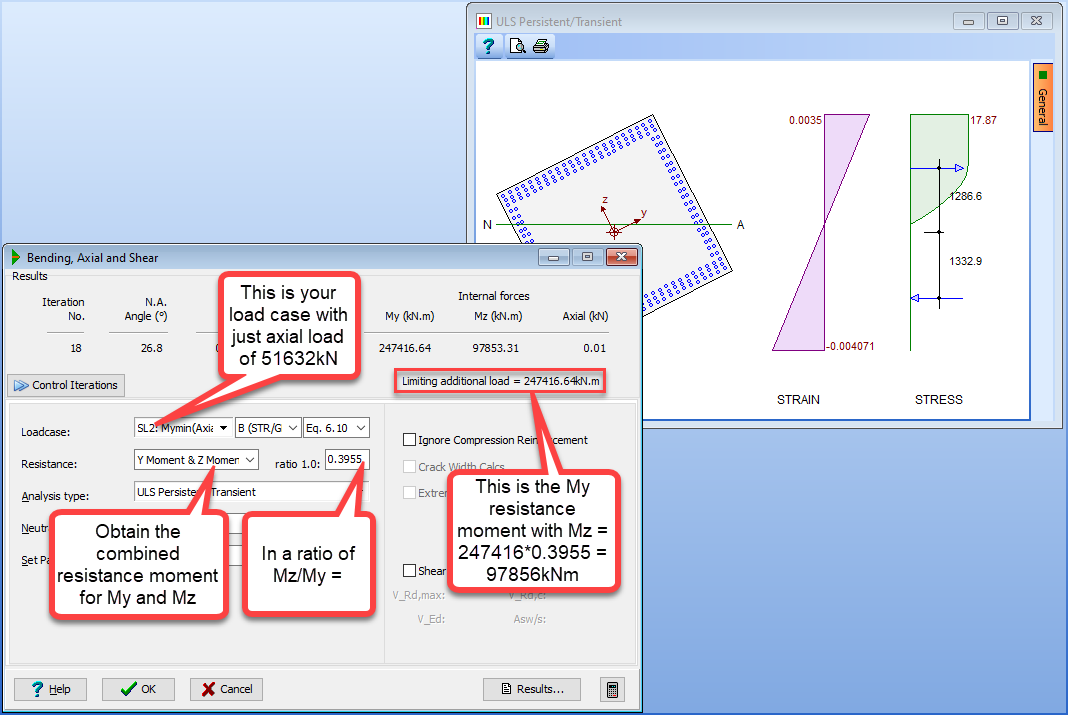Open help with the question mark toolbar icon
The height and width of the screenshot is (715, 1068).
488,45
